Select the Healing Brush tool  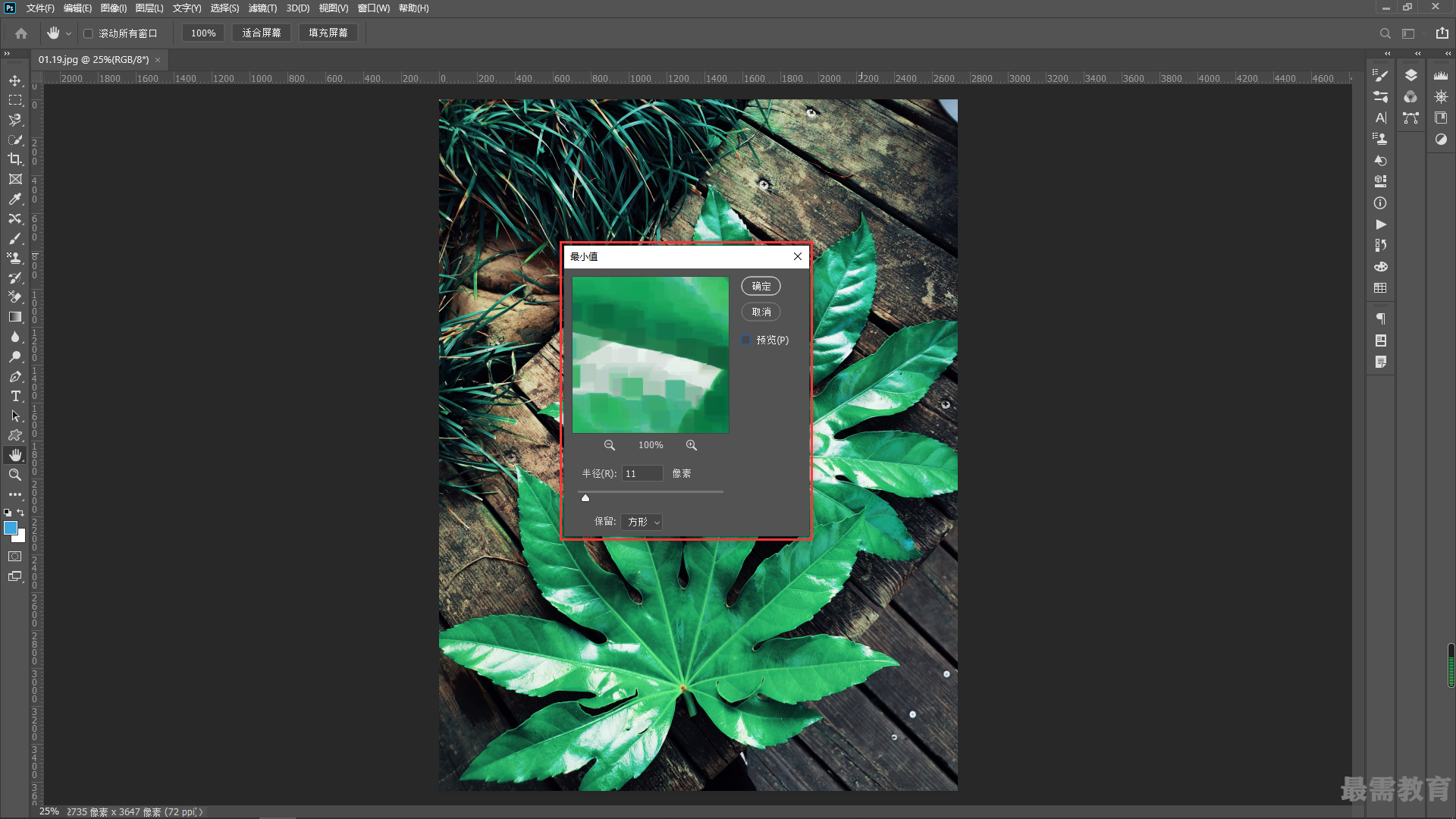pos(15,218)
